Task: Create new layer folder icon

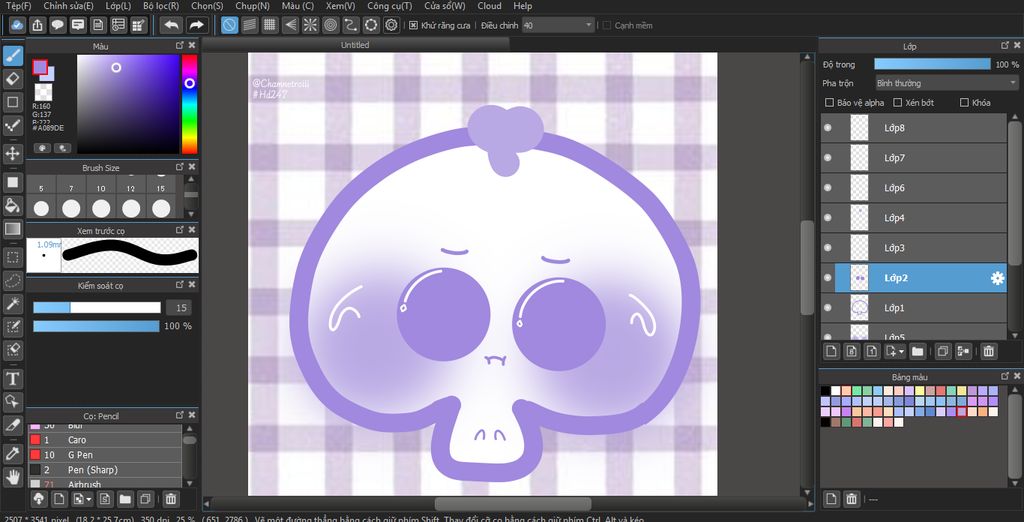Action: click(918, 351)
